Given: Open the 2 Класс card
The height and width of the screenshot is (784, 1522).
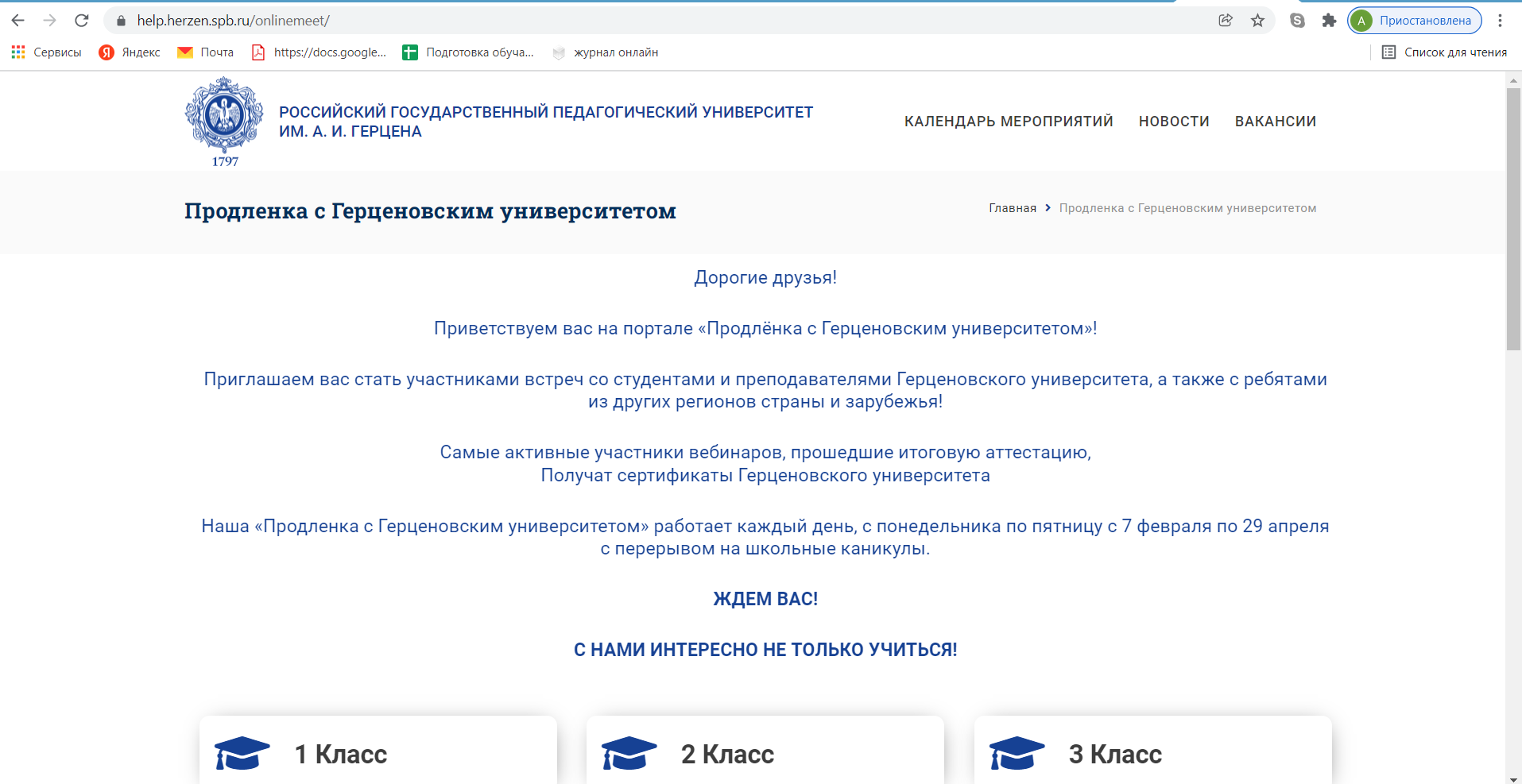Looking at the screenshot, I should (x=765, y=750).
